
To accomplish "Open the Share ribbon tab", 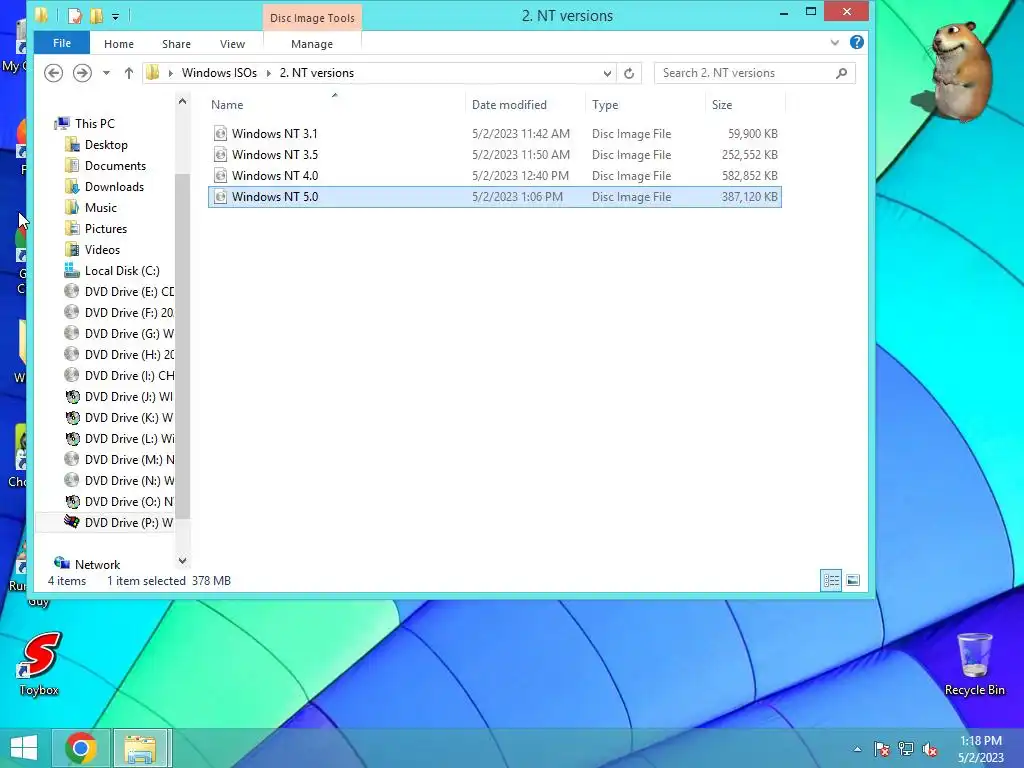I will coord(176,44).
